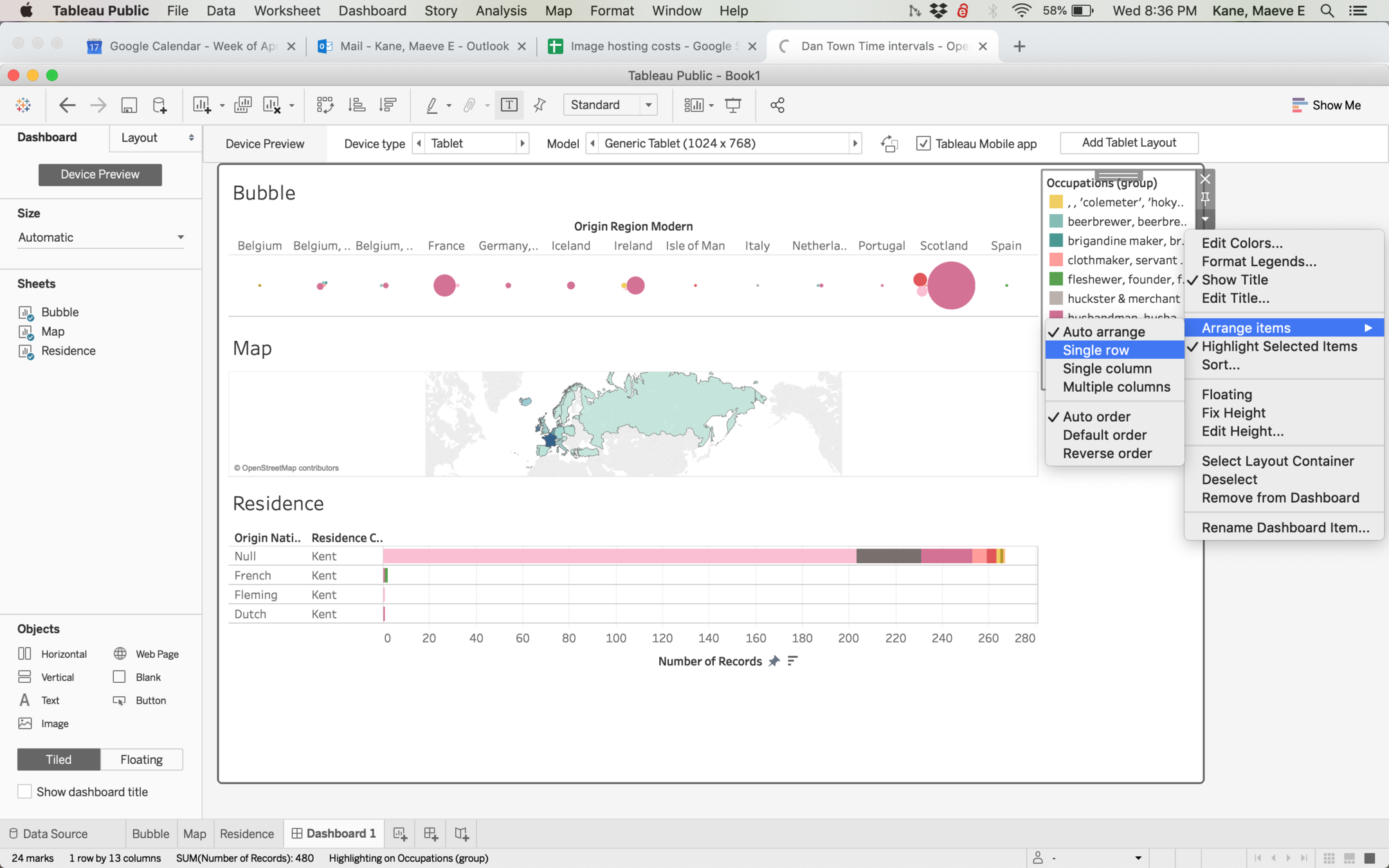Image resolution: width=1389 pixels, height=868 pixels.
Task: Click the Undo back arrow icon
Action: [x=67, y=105]
